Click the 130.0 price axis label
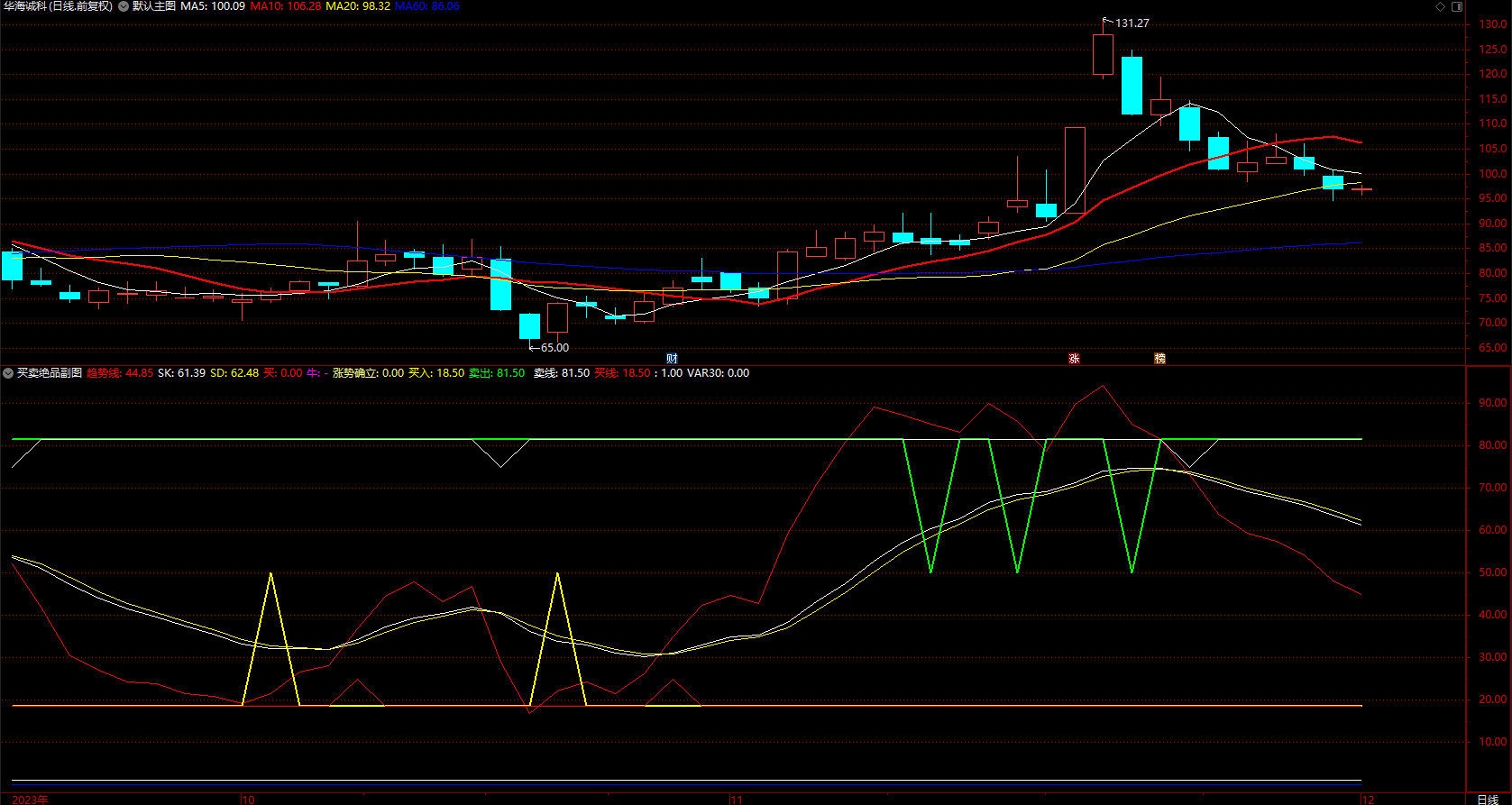1512x805 pixels. pos(1492,25)
